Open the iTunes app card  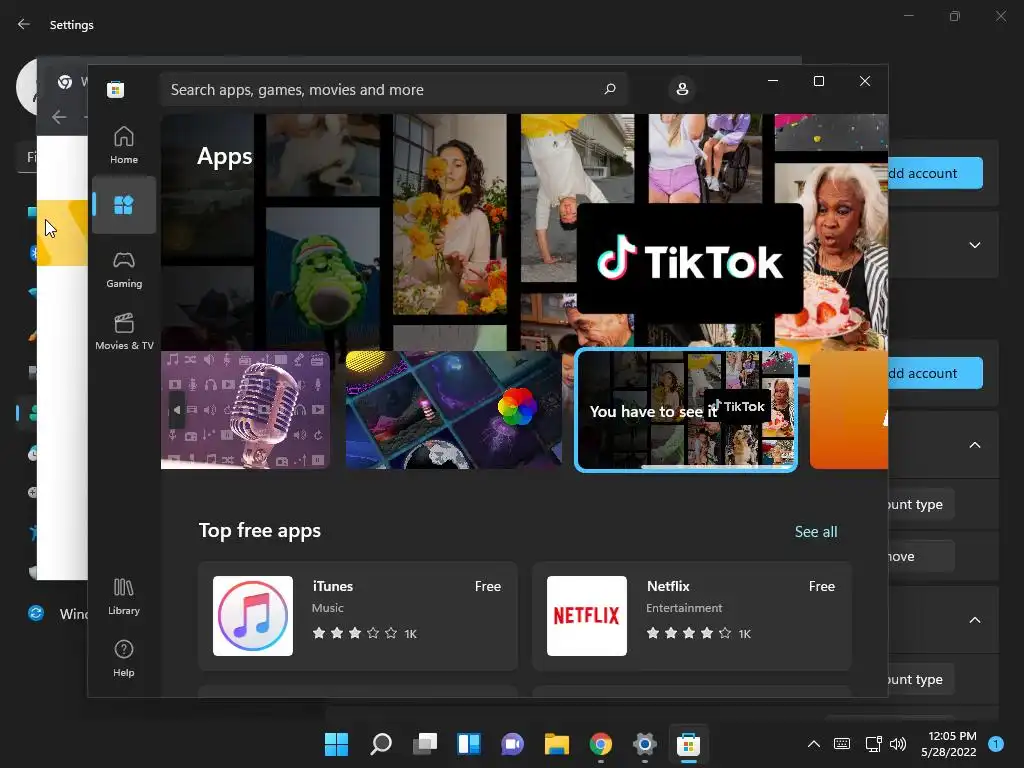(358, 616)
